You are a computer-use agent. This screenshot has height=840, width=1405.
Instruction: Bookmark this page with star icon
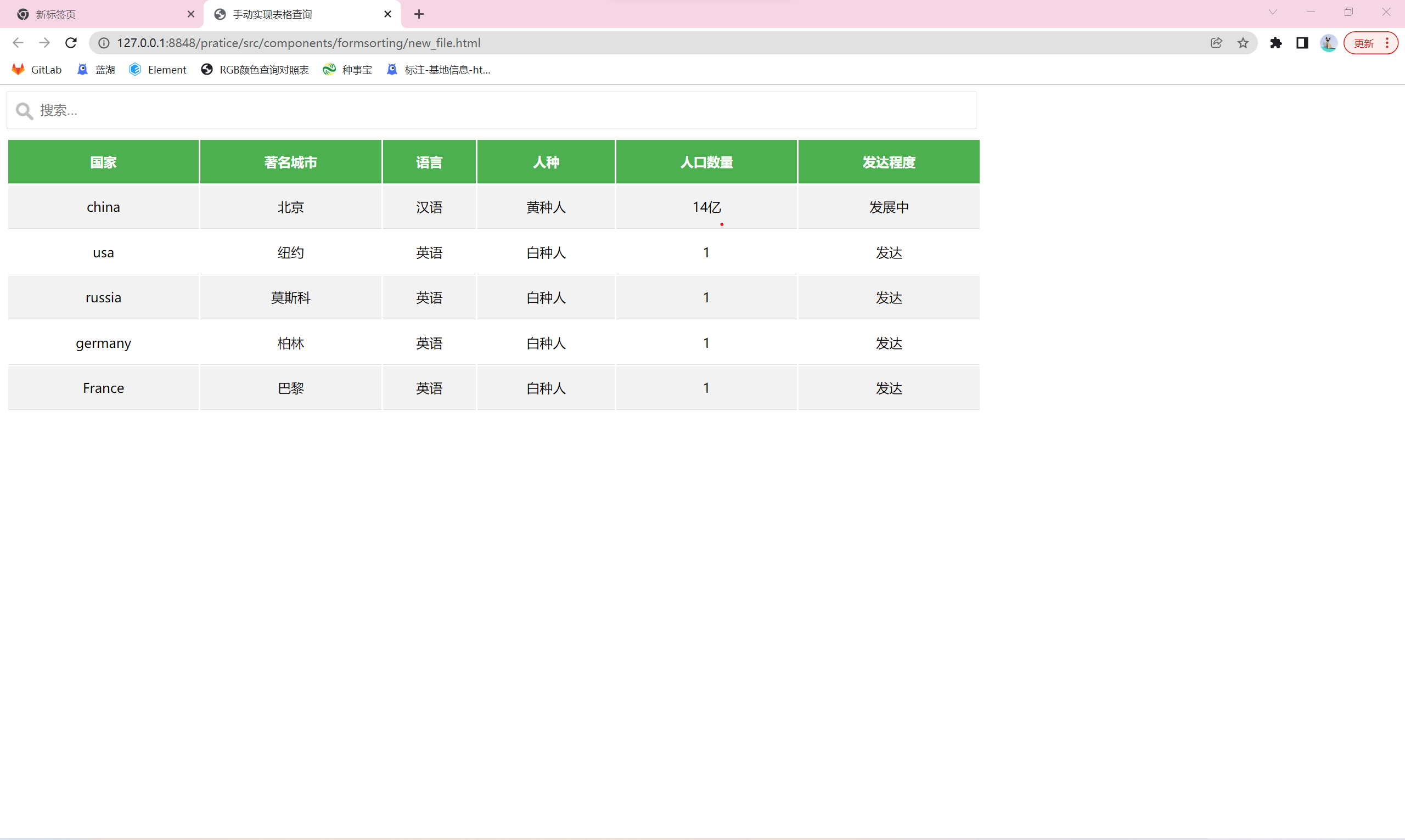[1243, 43]
